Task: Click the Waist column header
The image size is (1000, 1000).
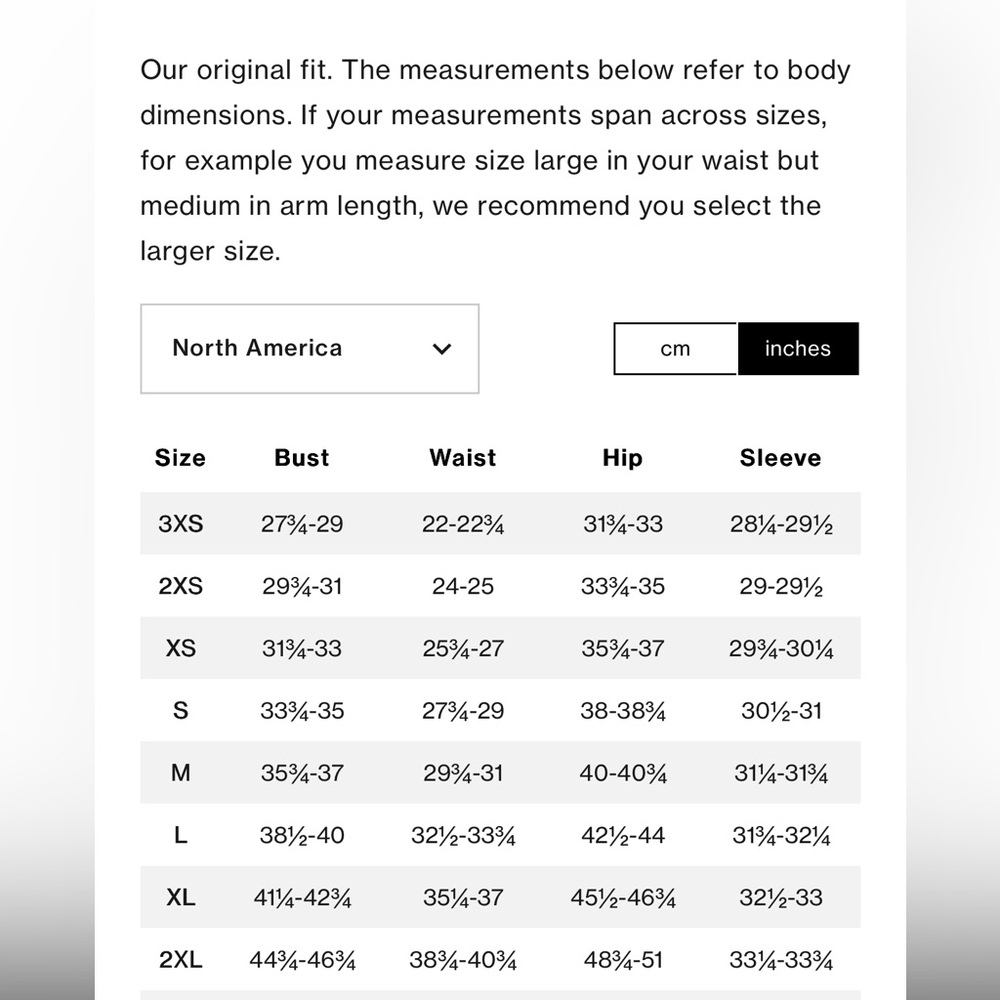Action: coord(462,458)
